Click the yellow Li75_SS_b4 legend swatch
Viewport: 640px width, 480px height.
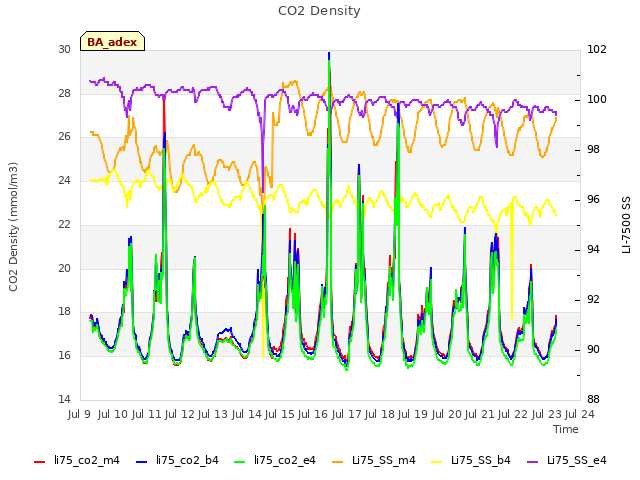(437, 462)
